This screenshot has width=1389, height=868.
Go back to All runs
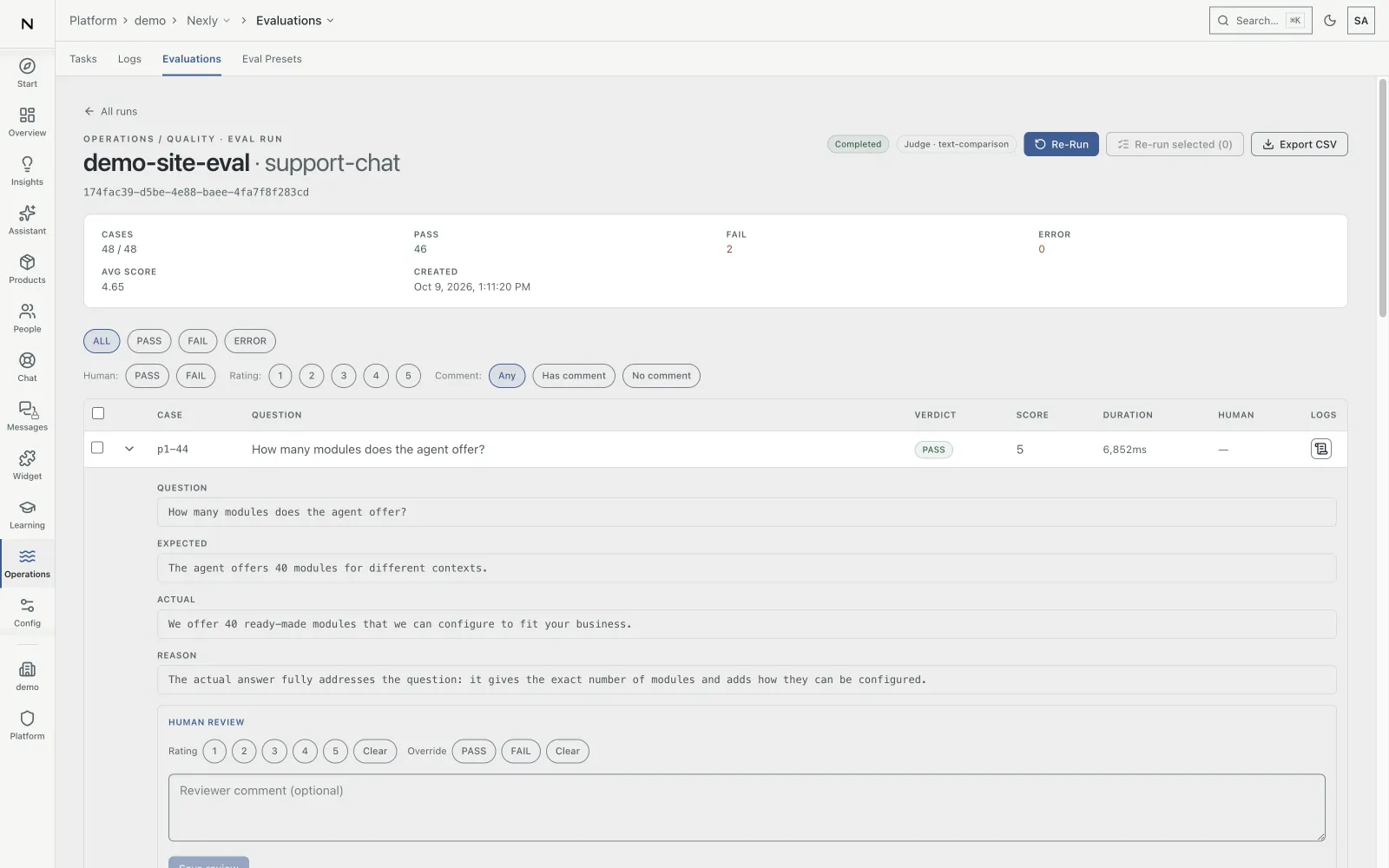click(x=110, y=111)
